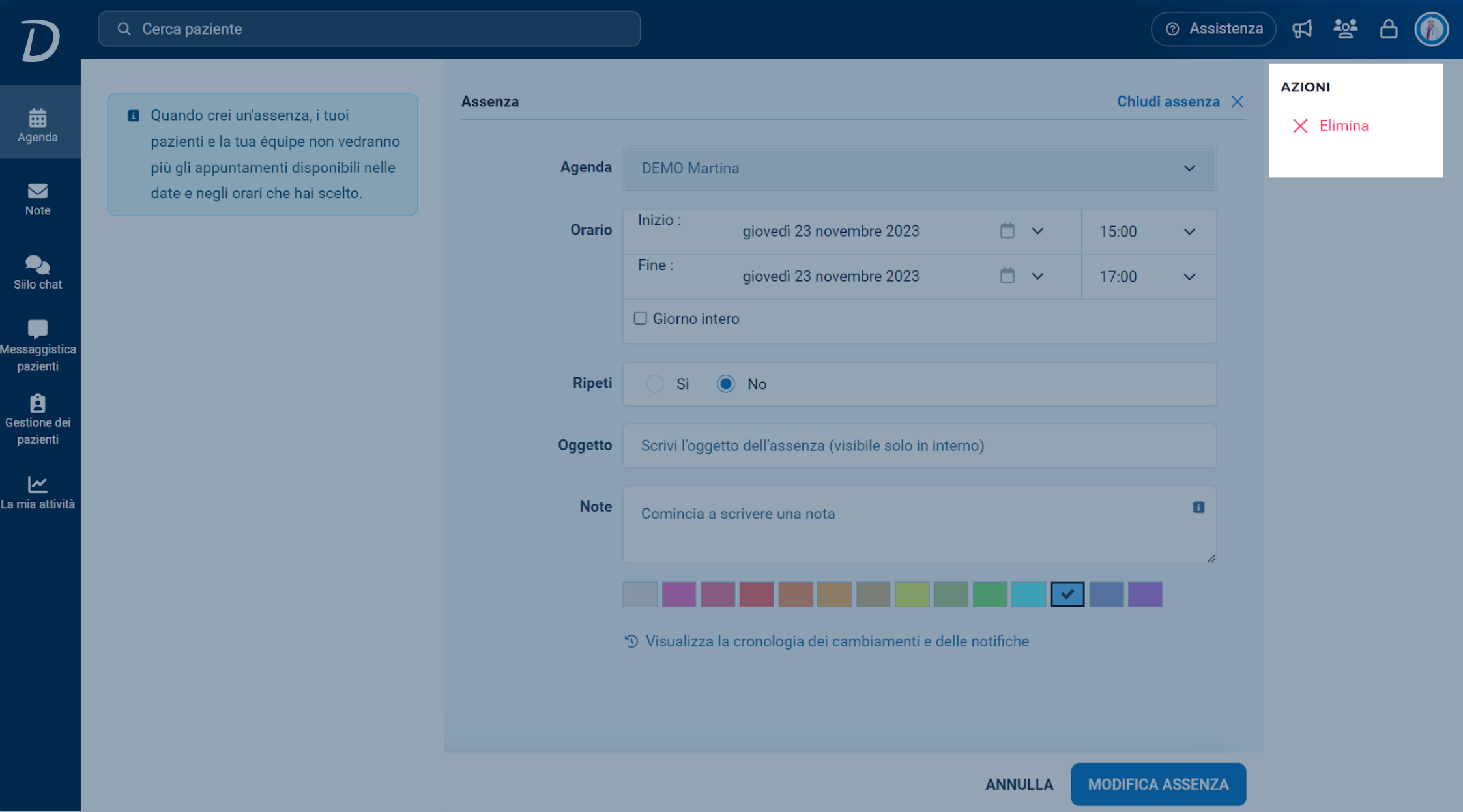
Task: Select the Sì radio for Ripeti
Action: click(655, 384)
